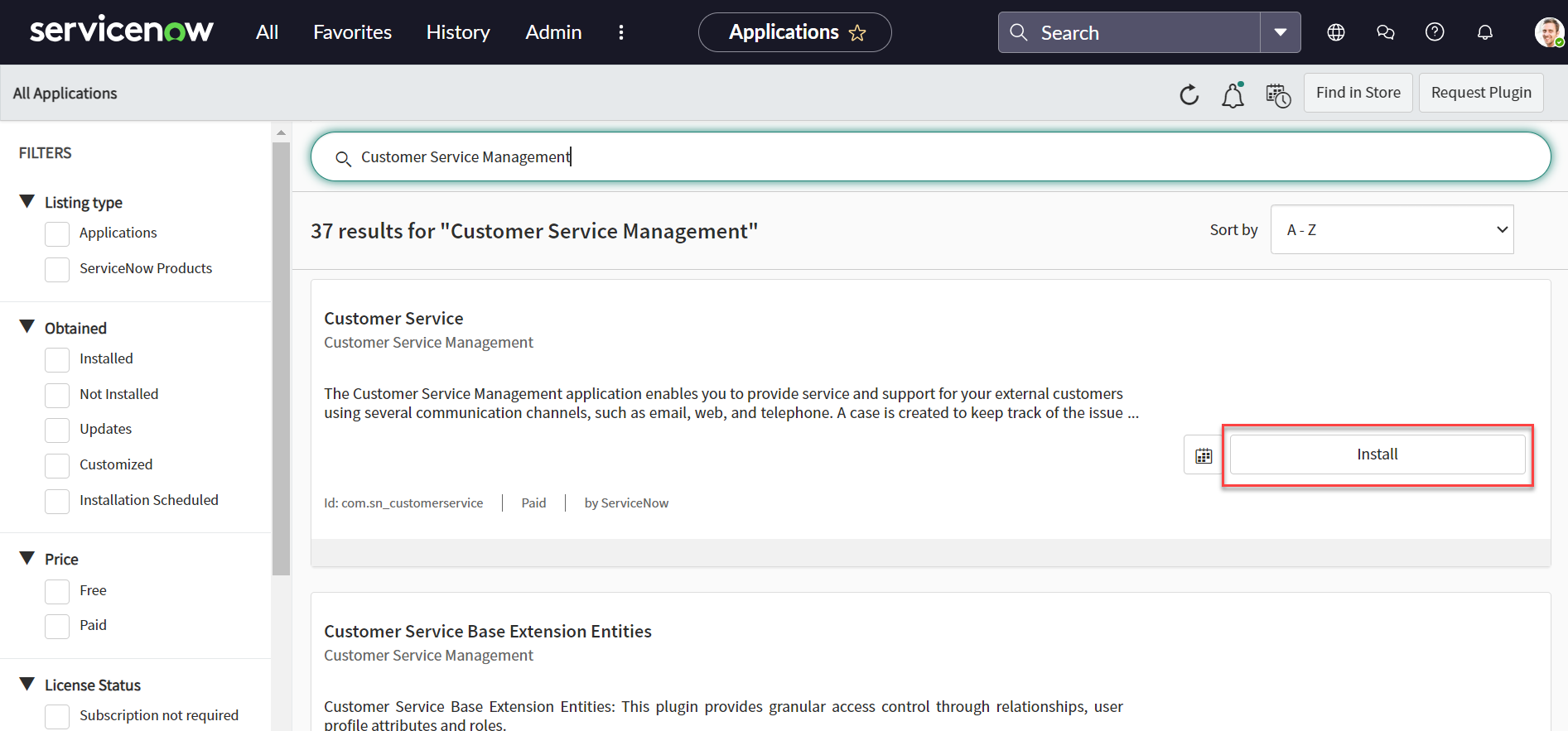Open the application notifications bell with green dot
1568x731 pixels.
(1233, 95)
